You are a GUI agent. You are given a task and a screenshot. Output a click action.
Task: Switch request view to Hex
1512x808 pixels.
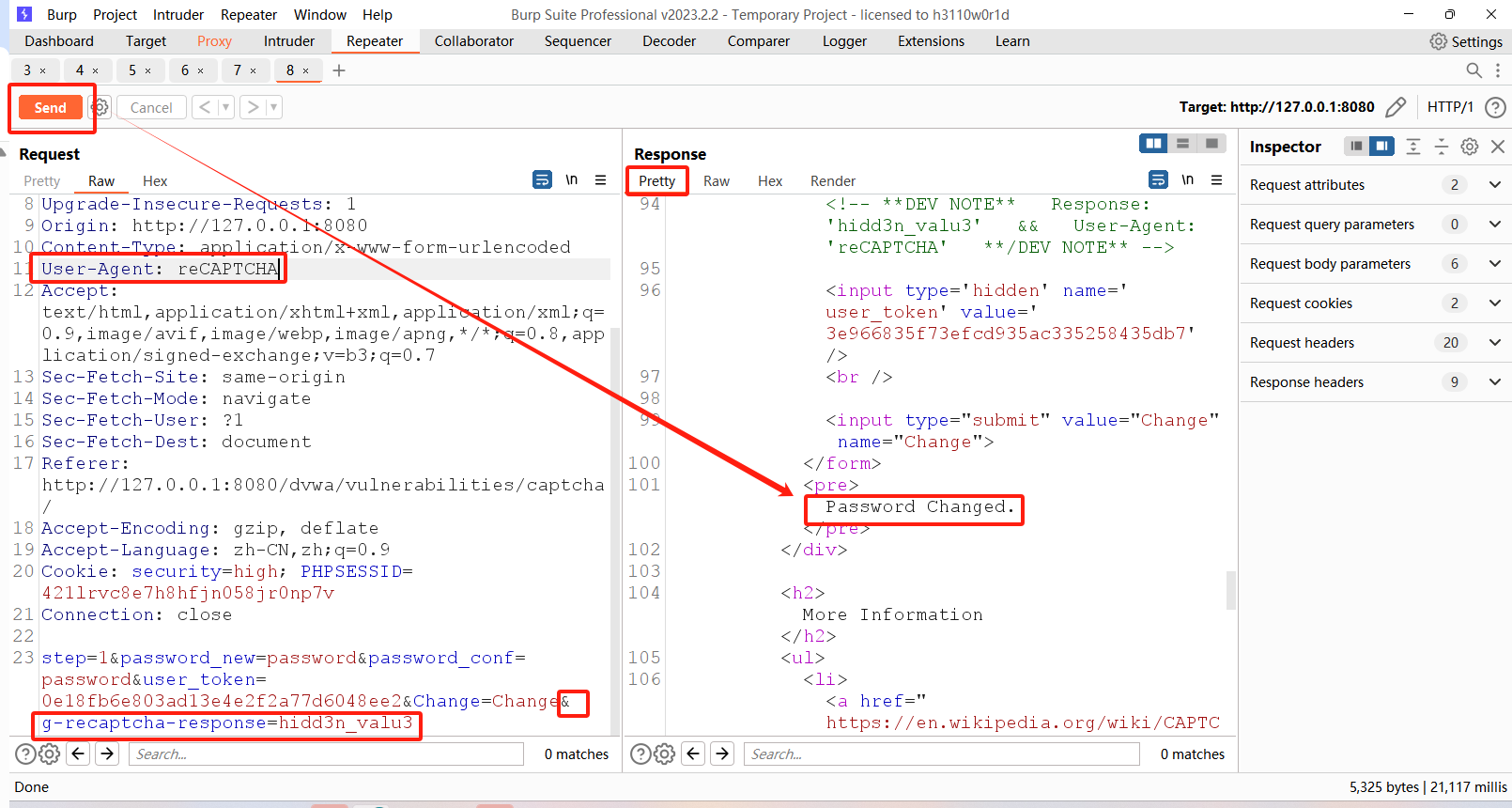pyautogui.click(x=155, y=181)
